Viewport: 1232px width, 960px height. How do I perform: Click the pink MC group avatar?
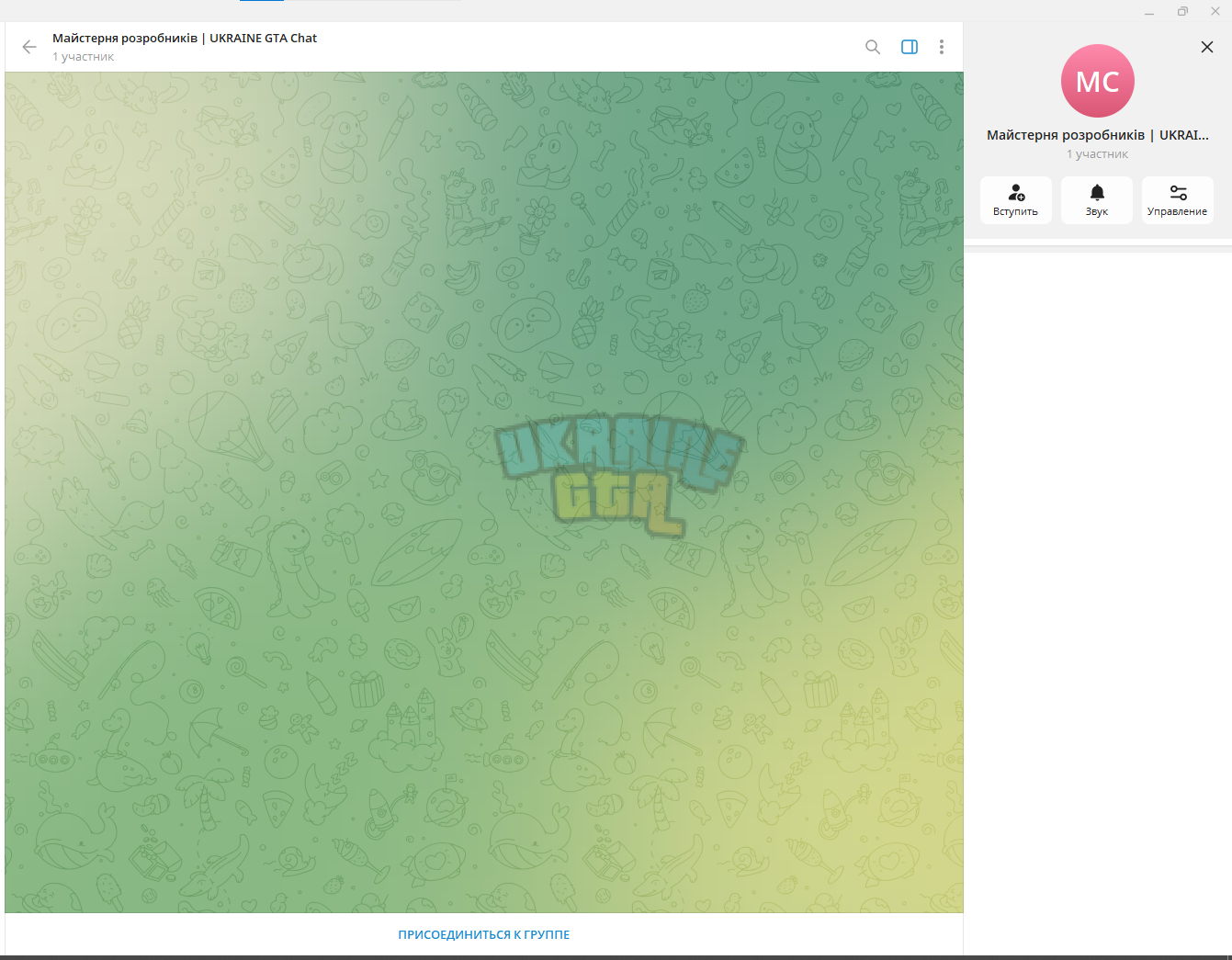point(1098,81)
